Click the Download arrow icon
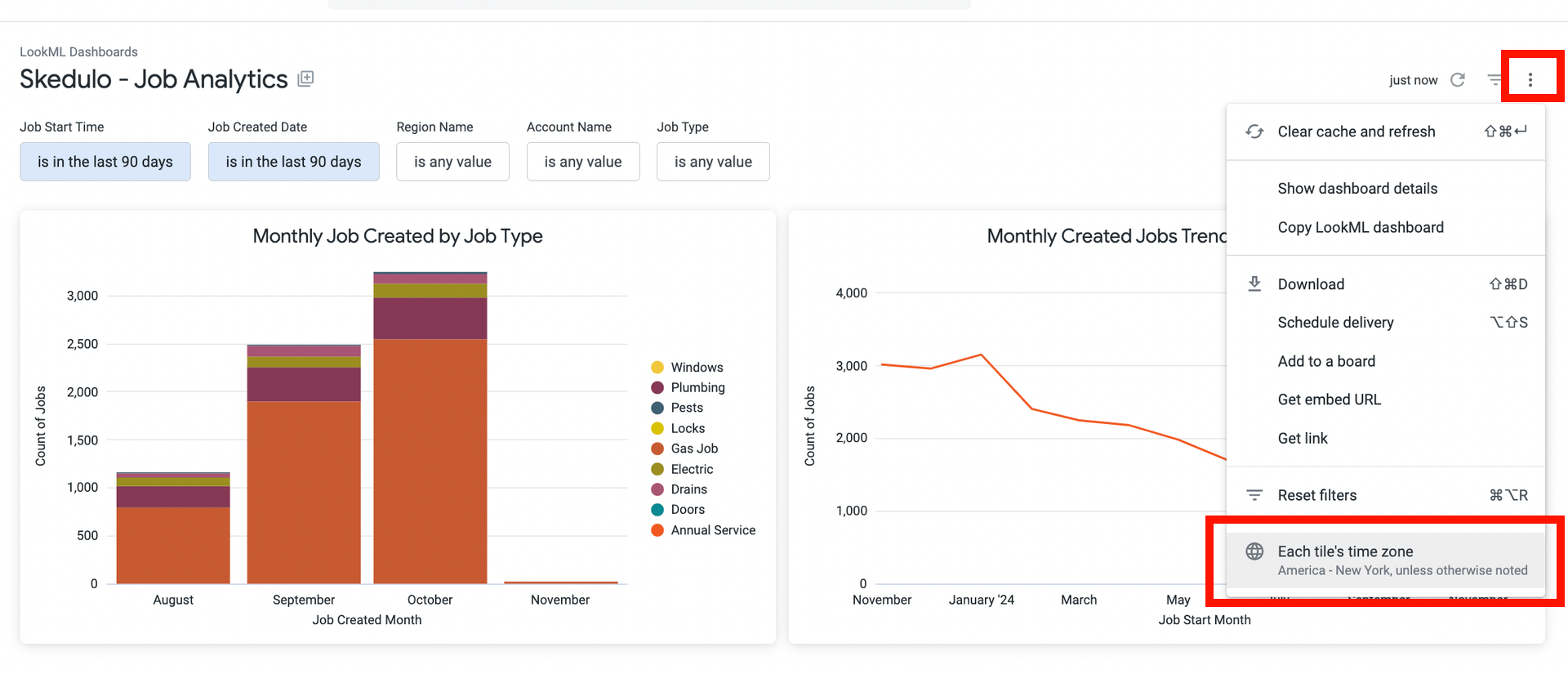This screenshot has width=1568, height=674. pyautogui.click(x=1254, y=284)
